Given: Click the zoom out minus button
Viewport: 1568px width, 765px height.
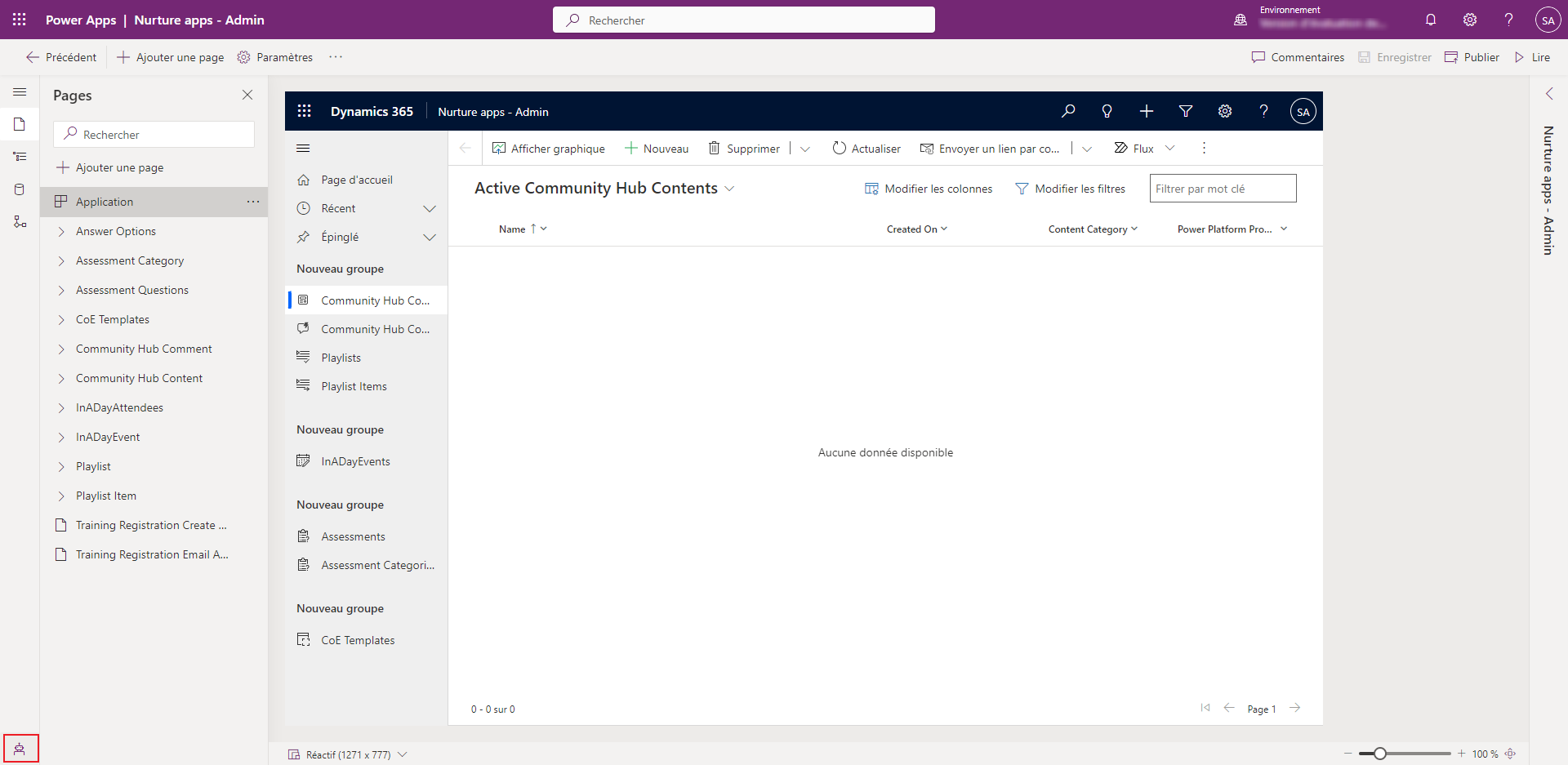Looking at the screenshot, I should (1348, 754).
